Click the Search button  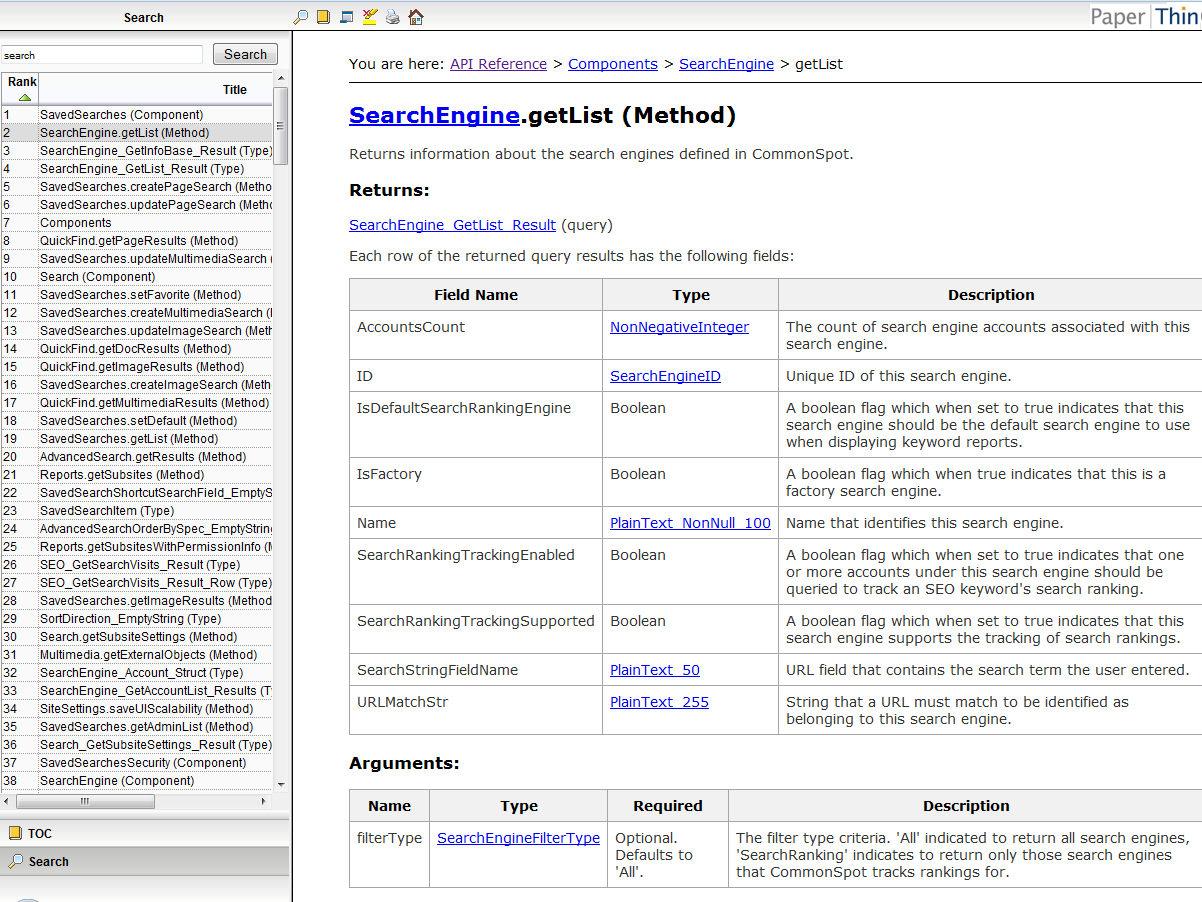click(245, 55)
